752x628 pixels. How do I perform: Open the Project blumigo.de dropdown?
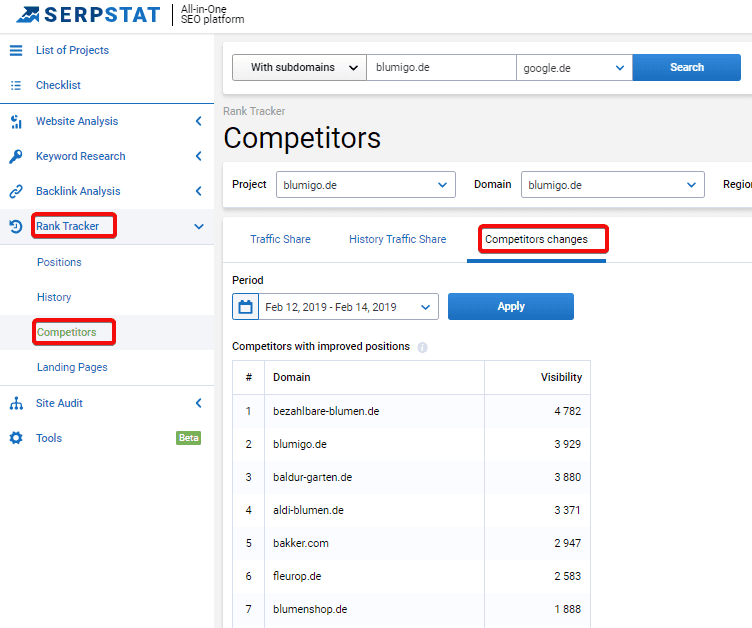point(365,185)
